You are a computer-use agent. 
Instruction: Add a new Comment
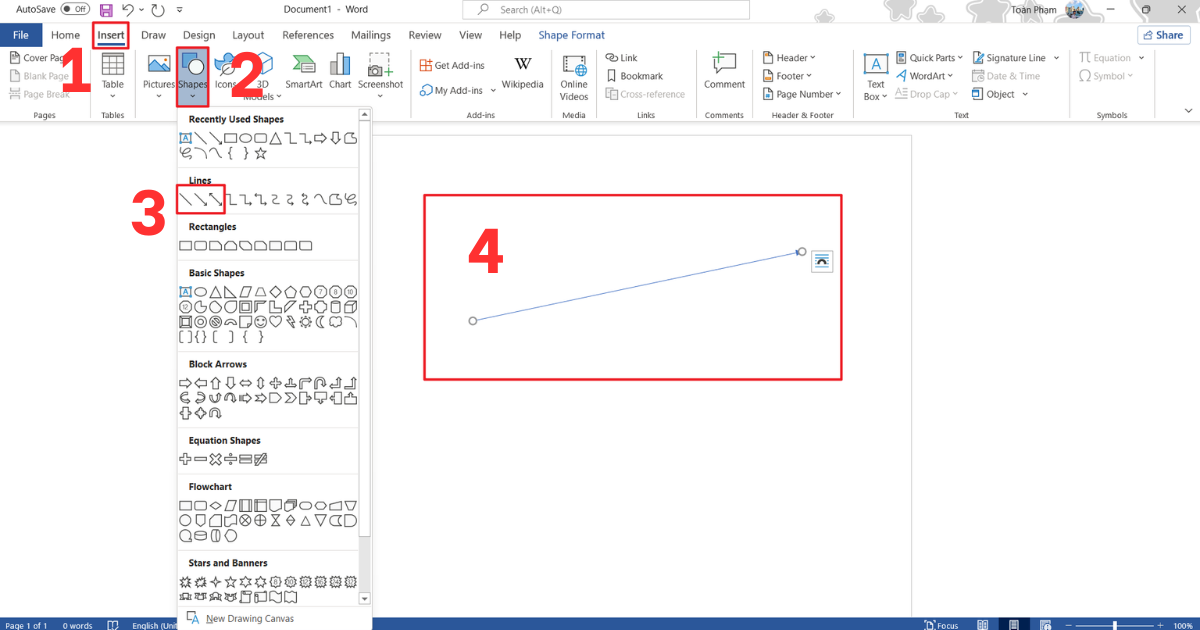click(724, 72)
